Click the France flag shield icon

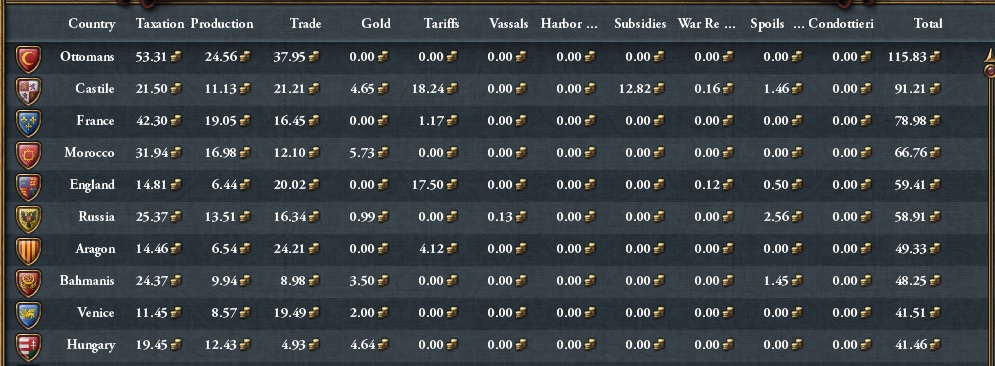29,123
